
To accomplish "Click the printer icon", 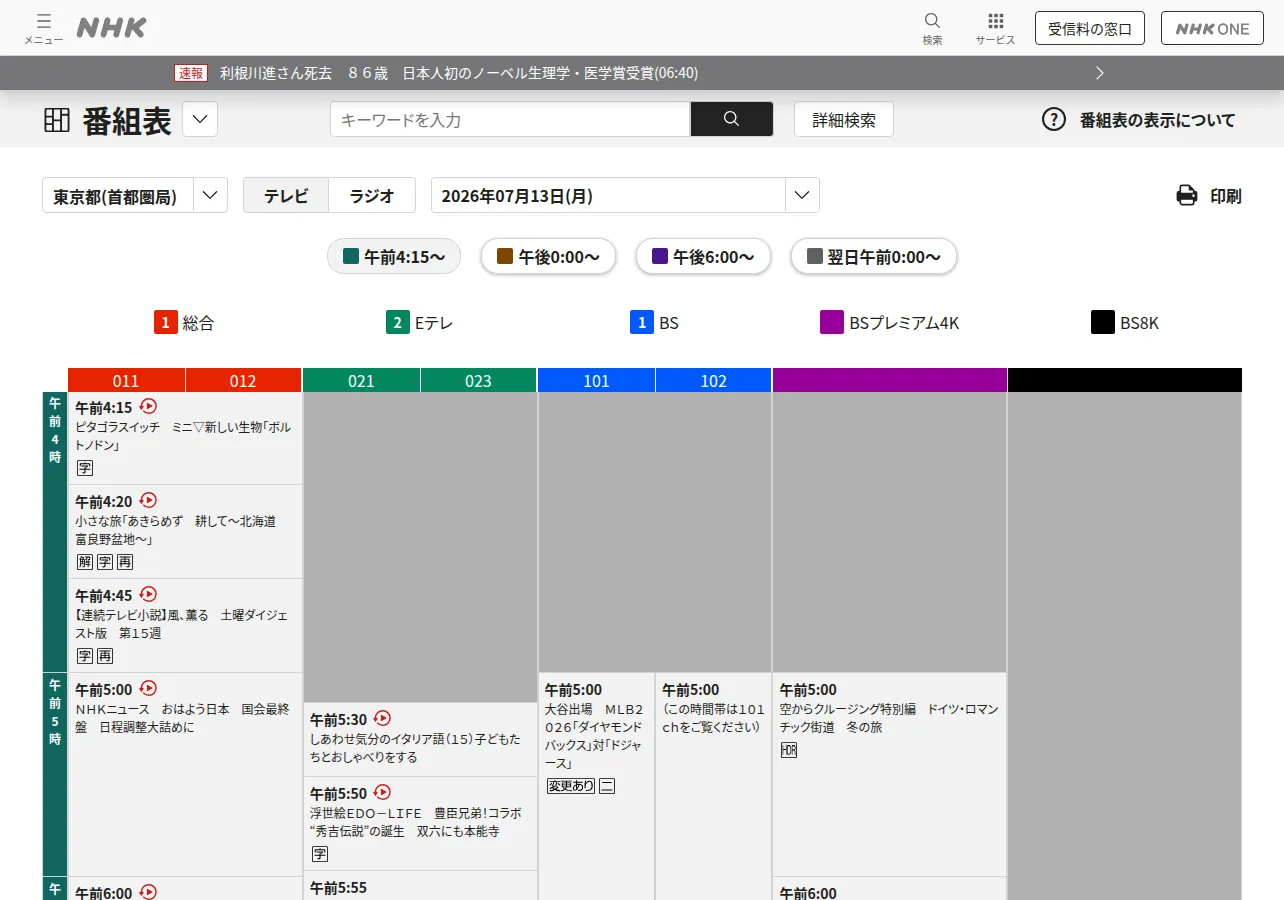I will click(x=1187, y=196).
